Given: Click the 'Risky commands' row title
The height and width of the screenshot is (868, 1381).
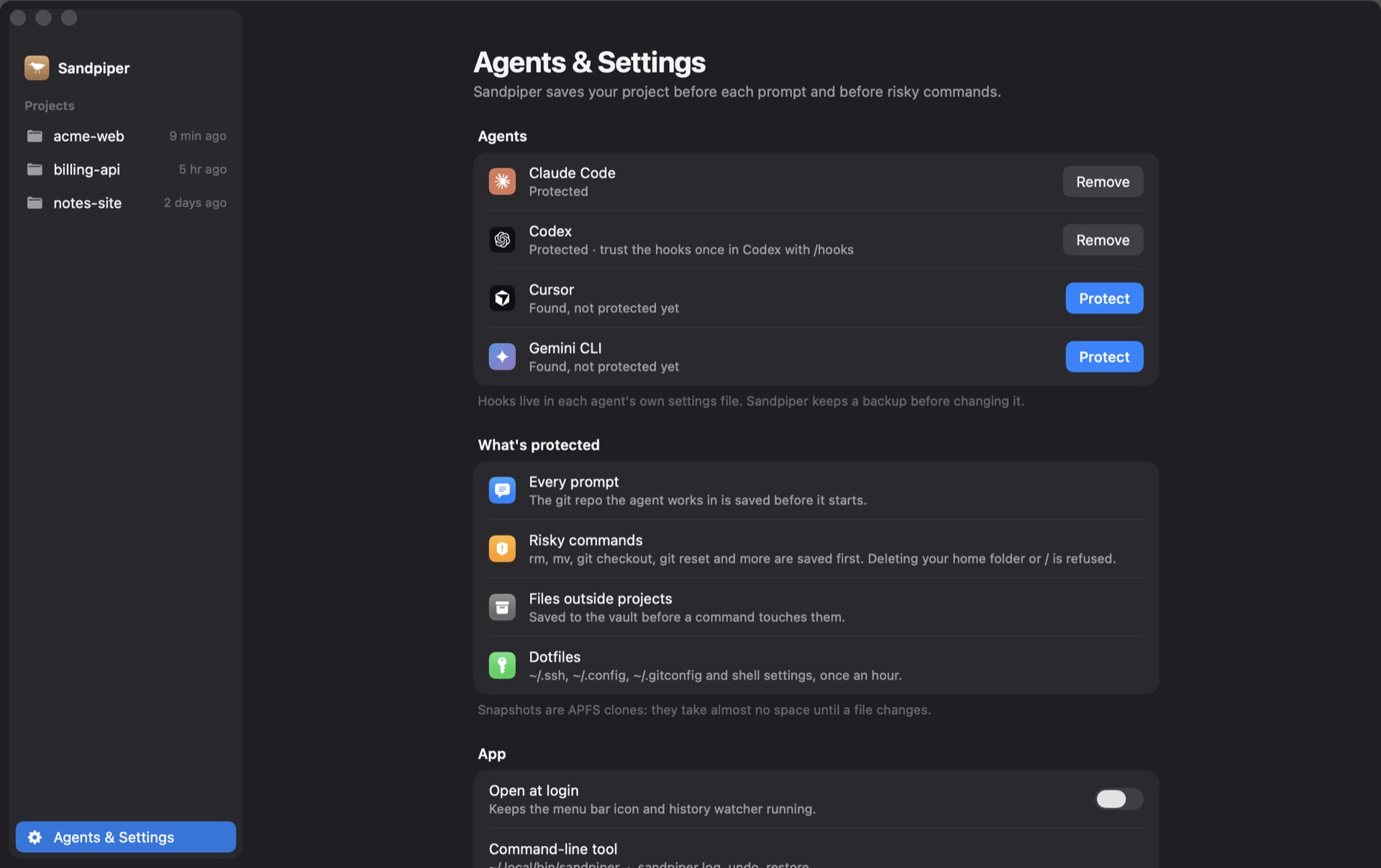Looking at the screenshot, I should [585, 540].
